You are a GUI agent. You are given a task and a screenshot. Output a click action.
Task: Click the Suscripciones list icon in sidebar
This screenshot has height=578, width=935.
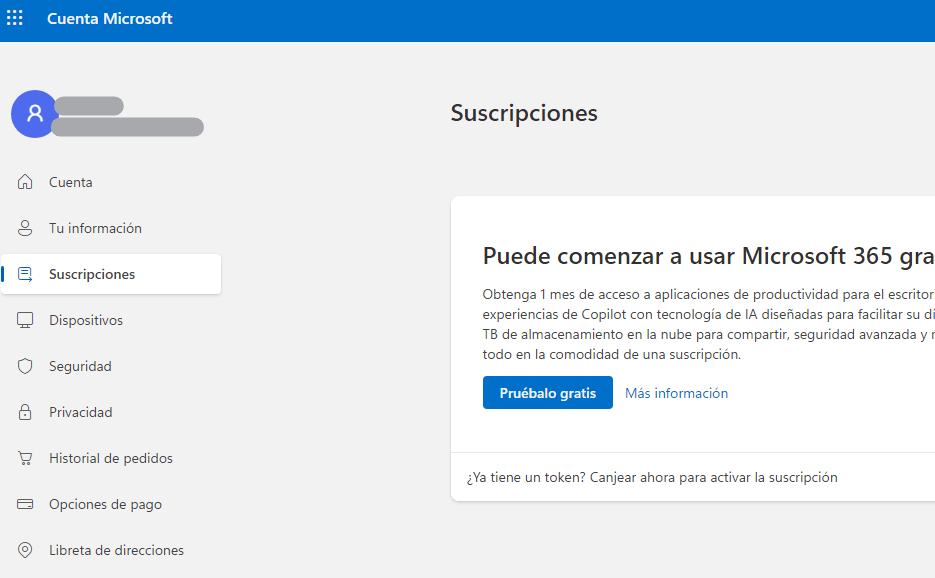click(x=25, y=274)
